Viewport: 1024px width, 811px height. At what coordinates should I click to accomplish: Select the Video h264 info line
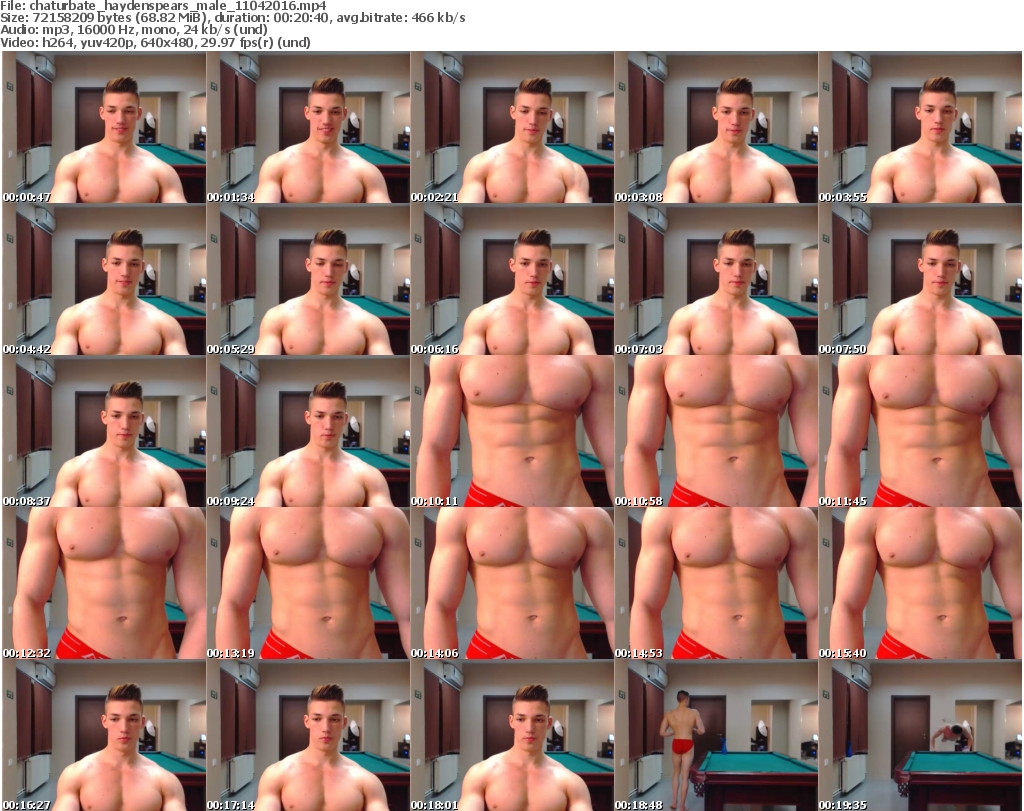click(x=155, y=42)
